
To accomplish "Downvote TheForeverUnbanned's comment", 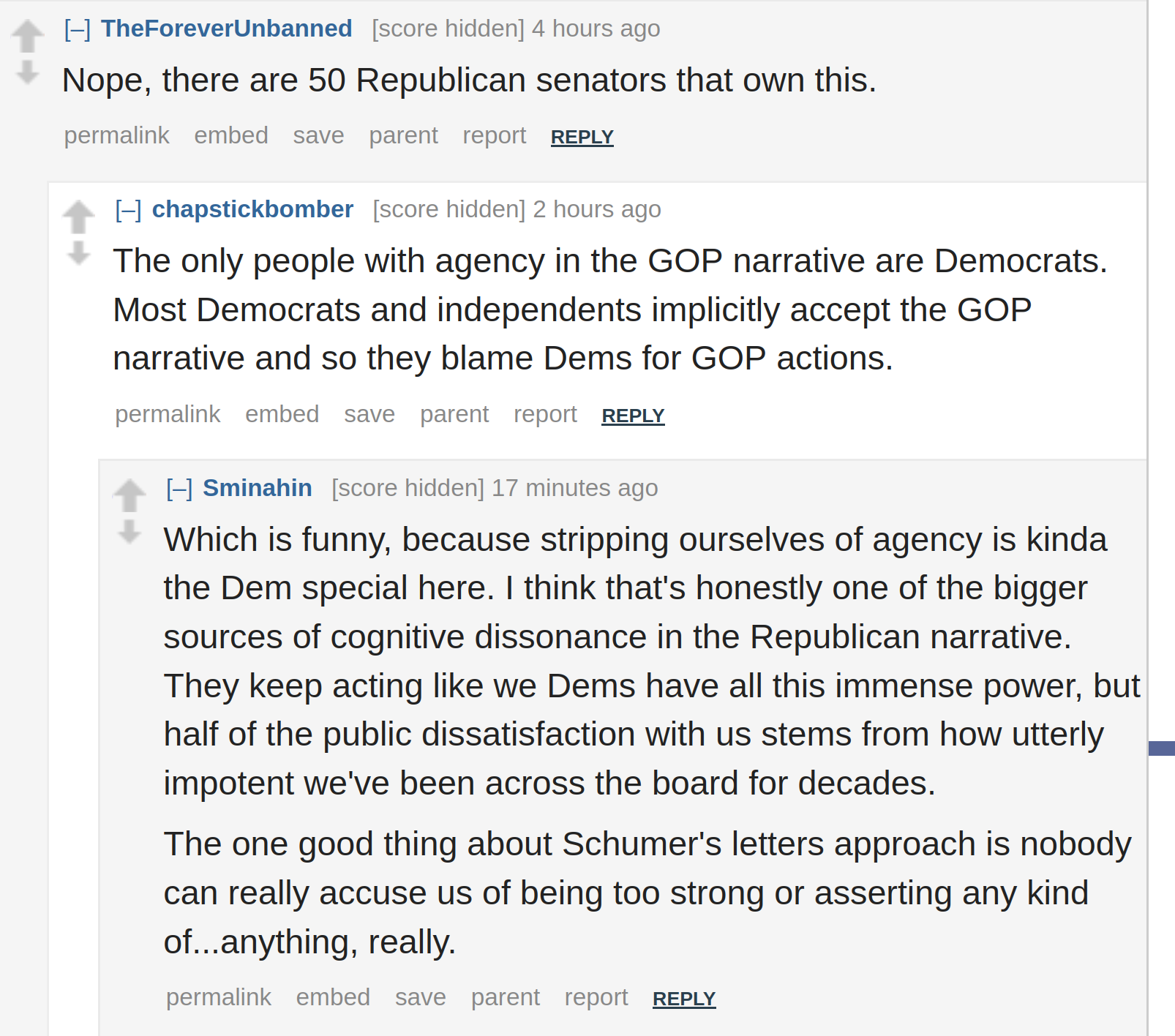I will pyautogui.click(x=27, y=72).
